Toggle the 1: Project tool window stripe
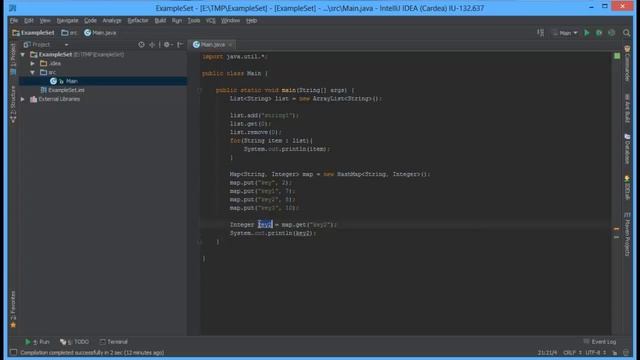The width and height of the screenshot is (640, 360). (13, 59)
